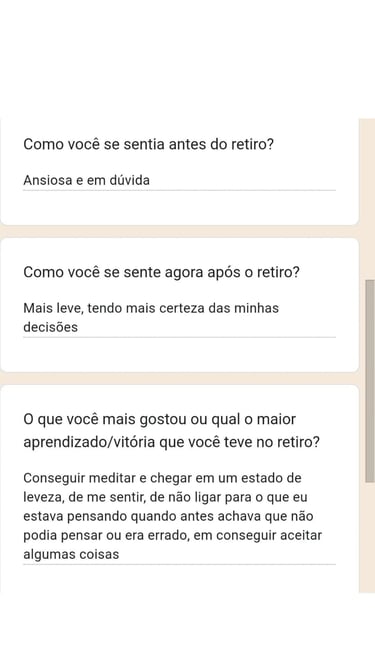This screenshot has width=375, height=666.
Task: Click the question line starting "aprendizado/vitória"
Action: coord(171,442)
